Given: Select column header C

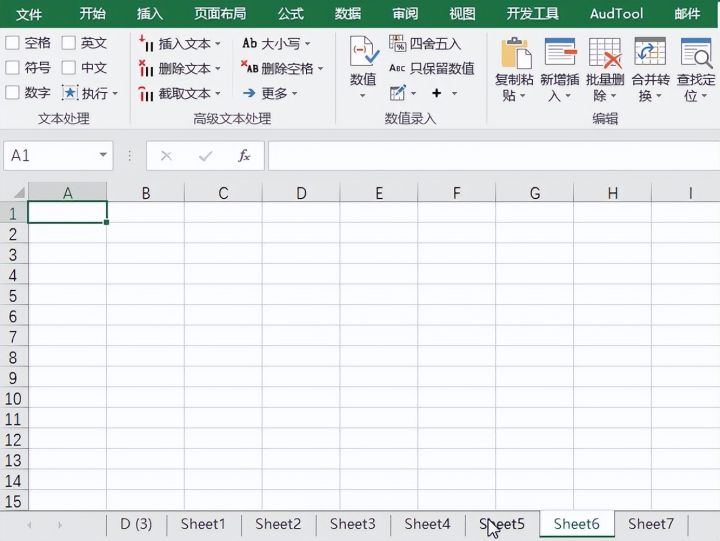Looking at the screenshot, I should tap(223, 192).
